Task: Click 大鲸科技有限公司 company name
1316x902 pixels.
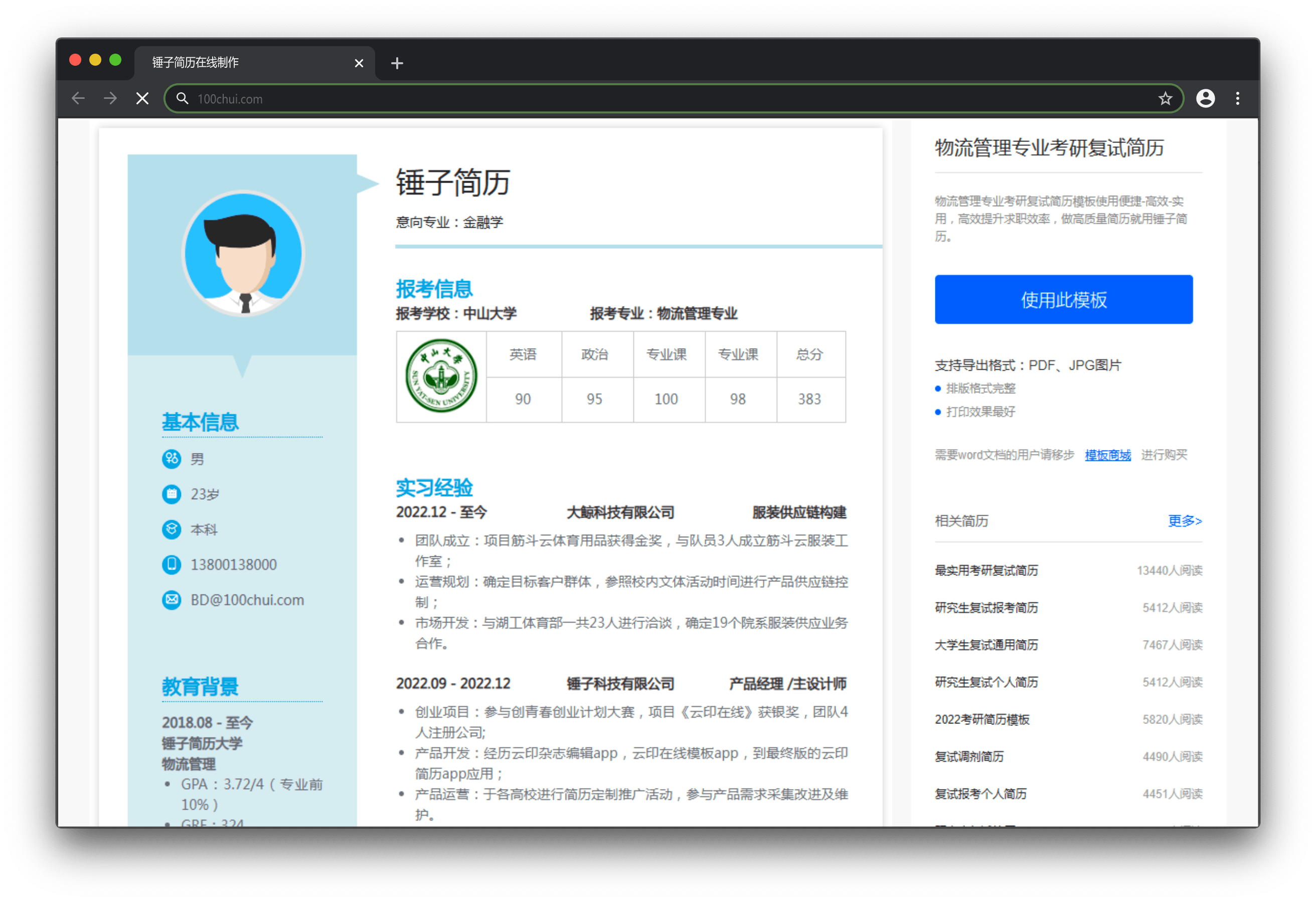Action: 620,513
